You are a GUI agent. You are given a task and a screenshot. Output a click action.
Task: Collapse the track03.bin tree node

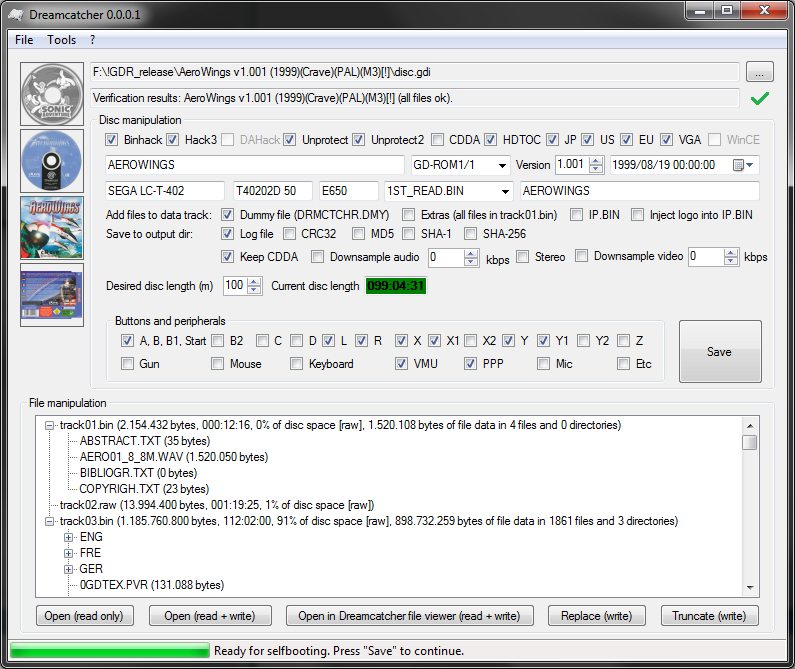50,521
